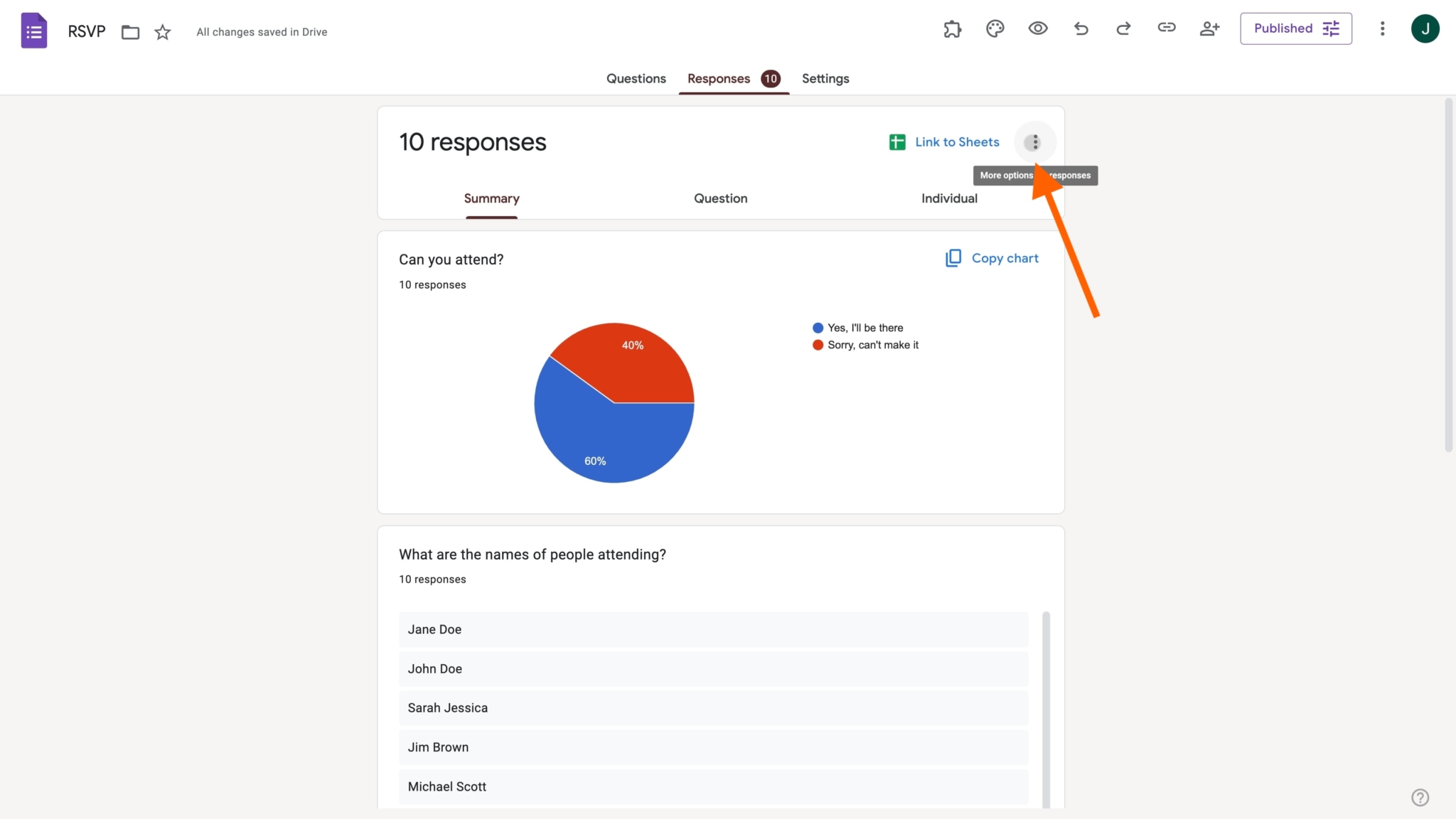Copy the attendance chart
The width and height of the screenshot is (1456, 819).
pyautogui.click(x=992, y=258)
